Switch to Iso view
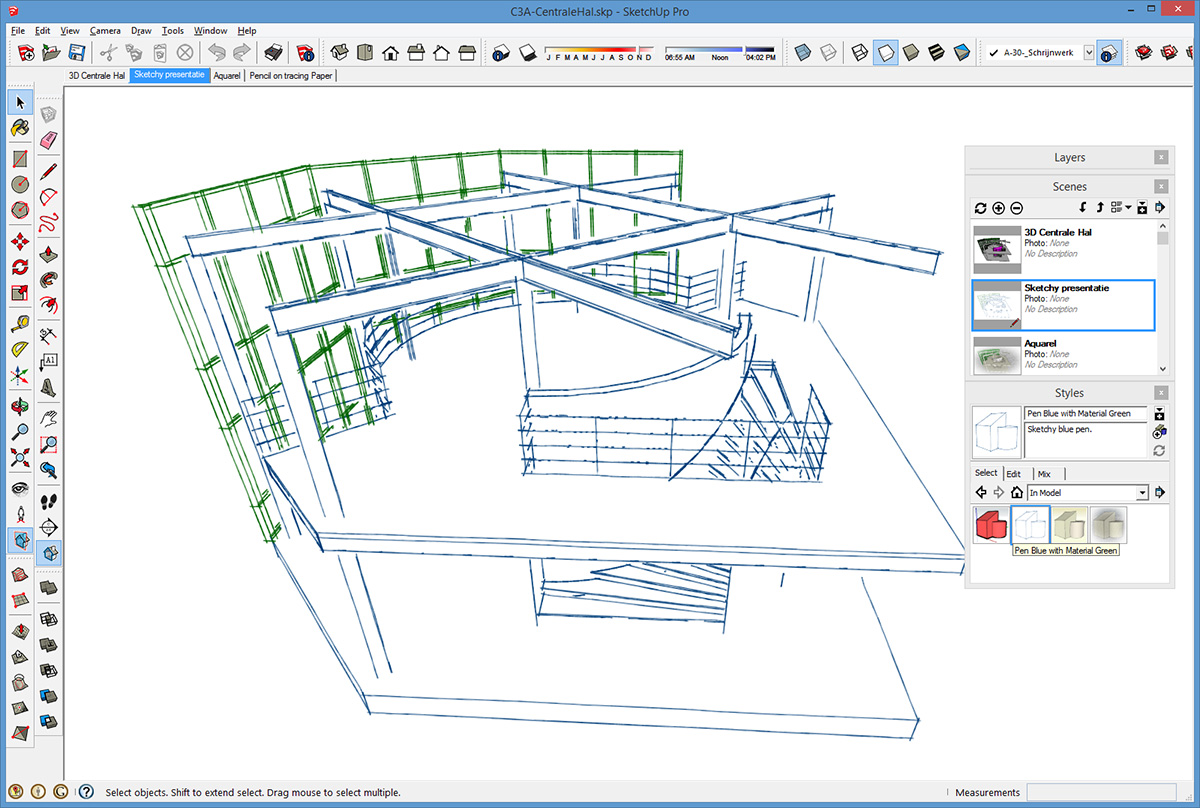 coord(339,53)
